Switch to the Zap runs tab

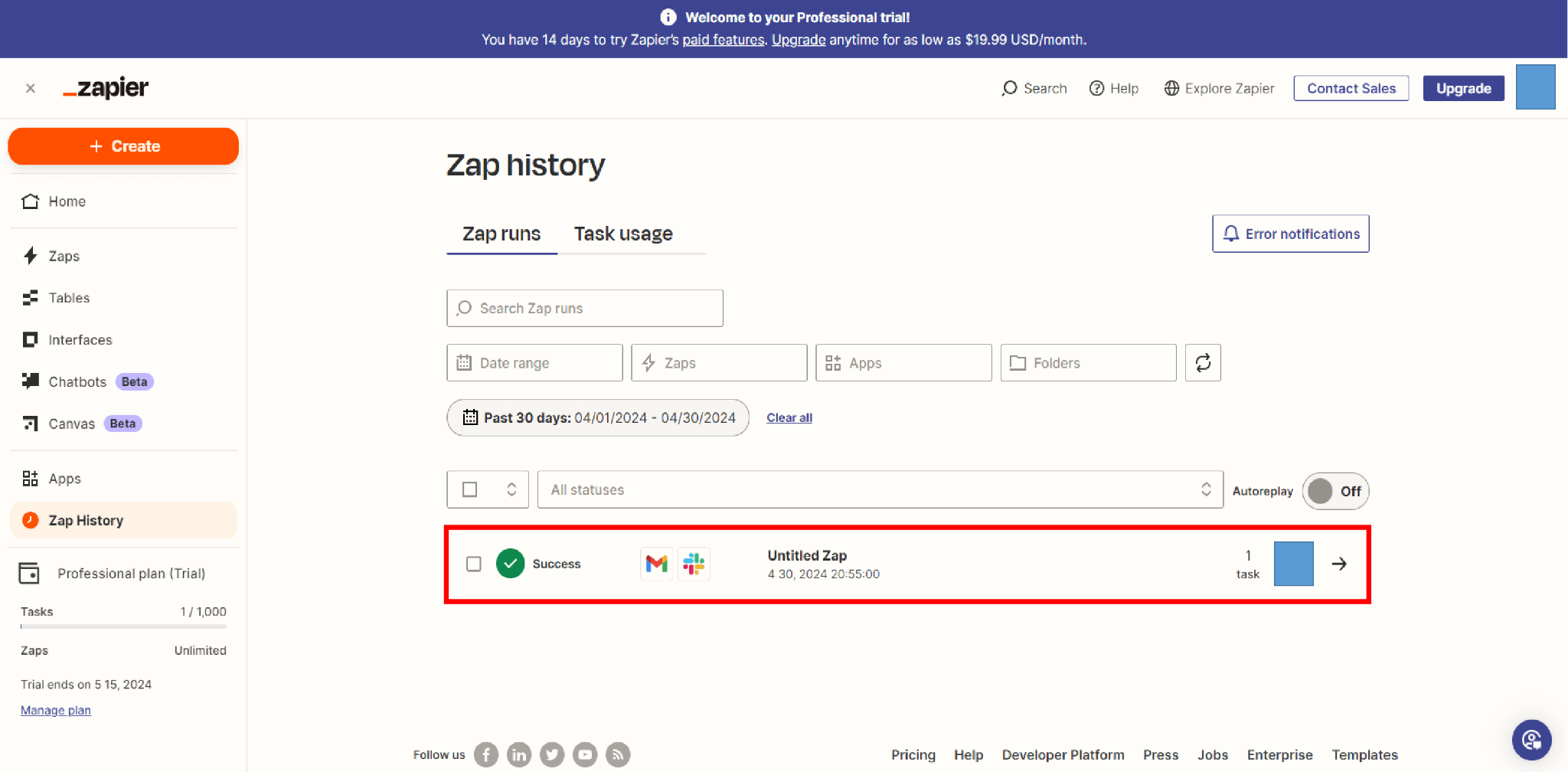click(501, 234)
